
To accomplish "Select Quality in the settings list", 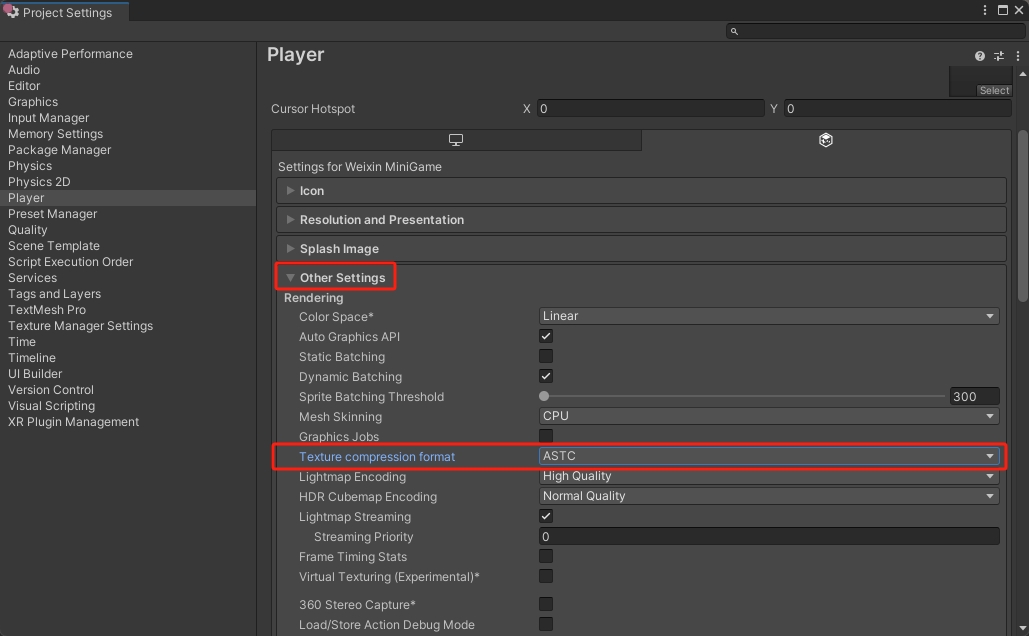I will point(28,230).
